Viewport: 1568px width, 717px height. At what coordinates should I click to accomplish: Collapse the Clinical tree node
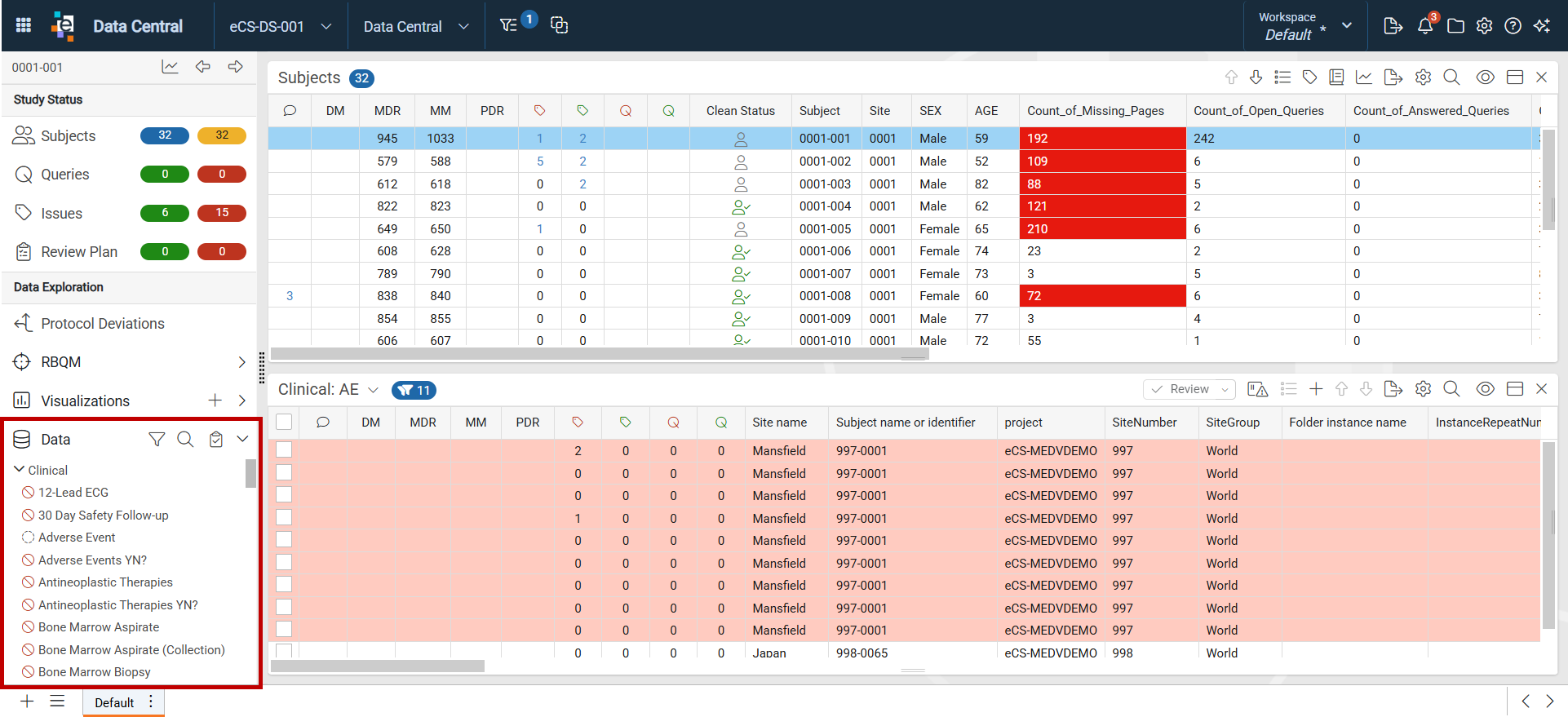20,470
